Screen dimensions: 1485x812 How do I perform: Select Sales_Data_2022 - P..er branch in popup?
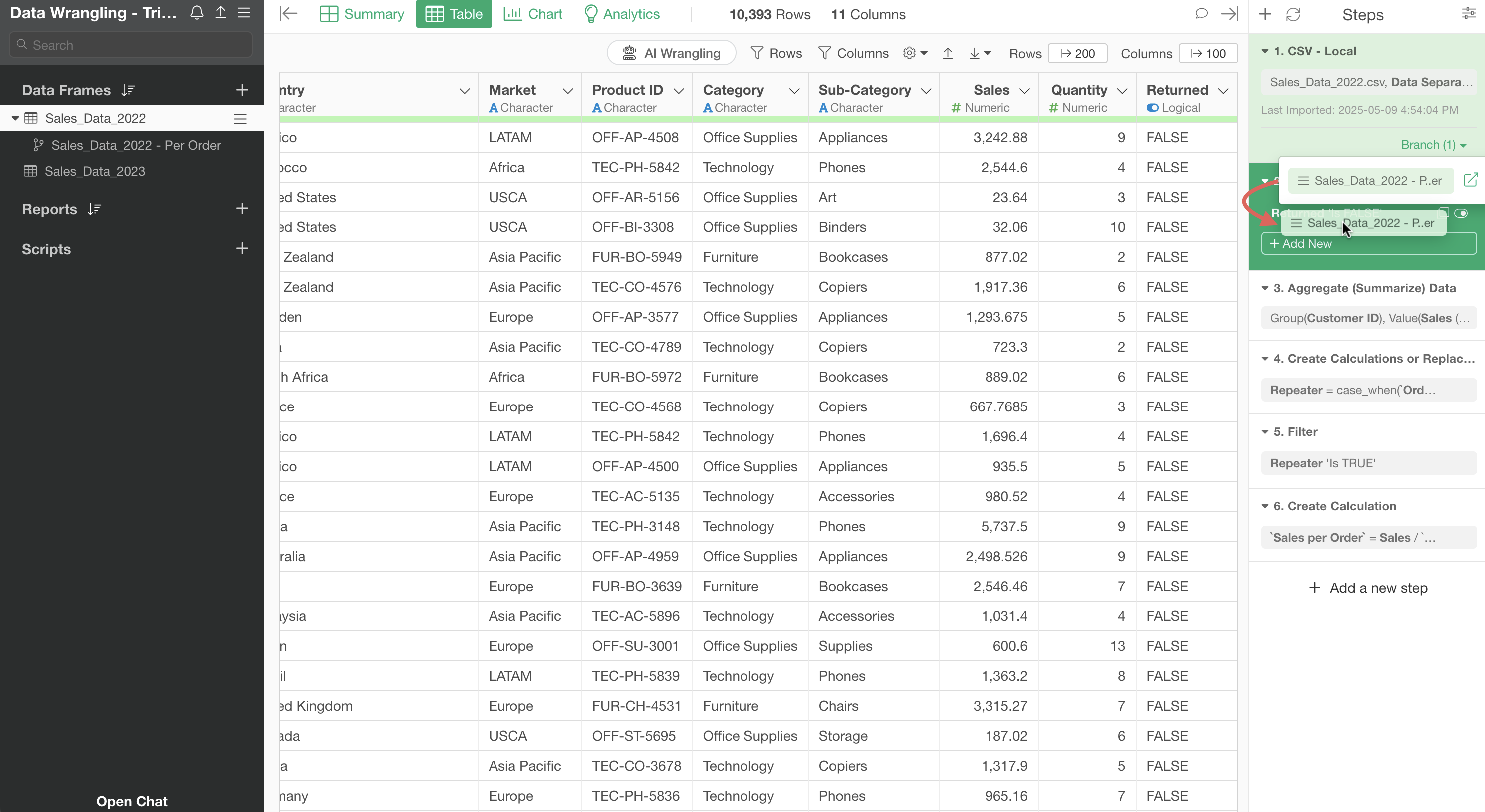[x=1371, y=181]
